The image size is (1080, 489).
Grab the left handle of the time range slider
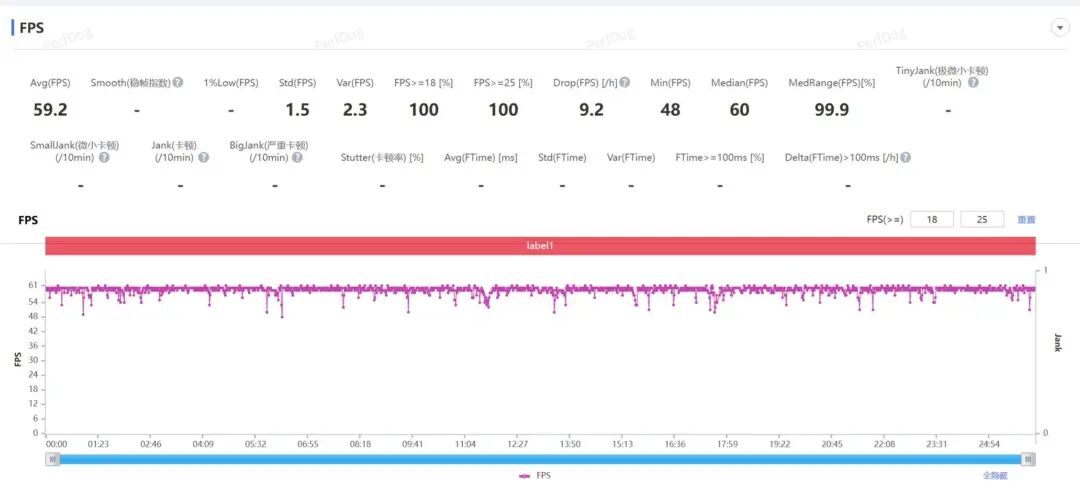click(x=54, y=459)
